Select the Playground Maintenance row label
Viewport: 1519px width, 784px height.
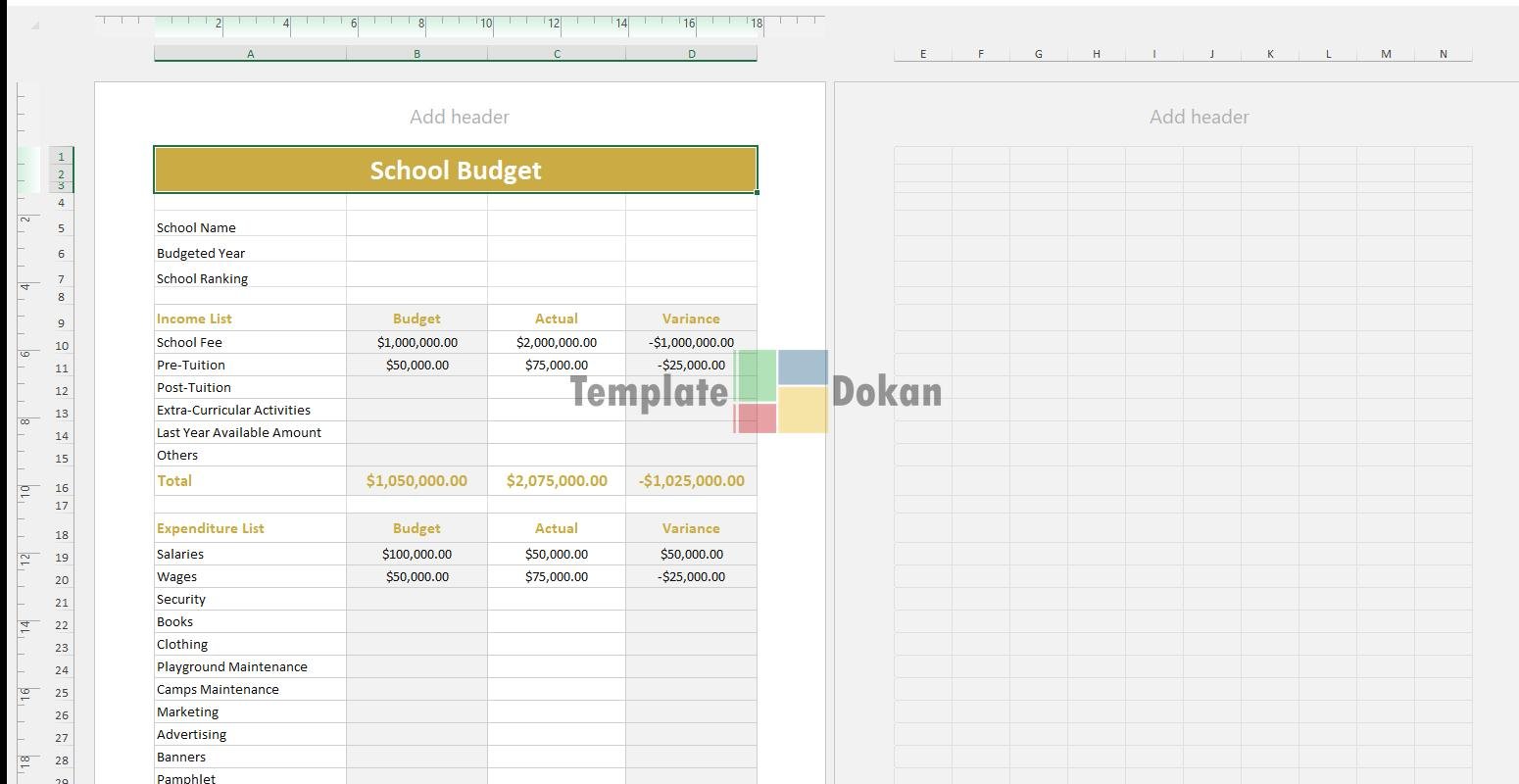pos(249,666)
